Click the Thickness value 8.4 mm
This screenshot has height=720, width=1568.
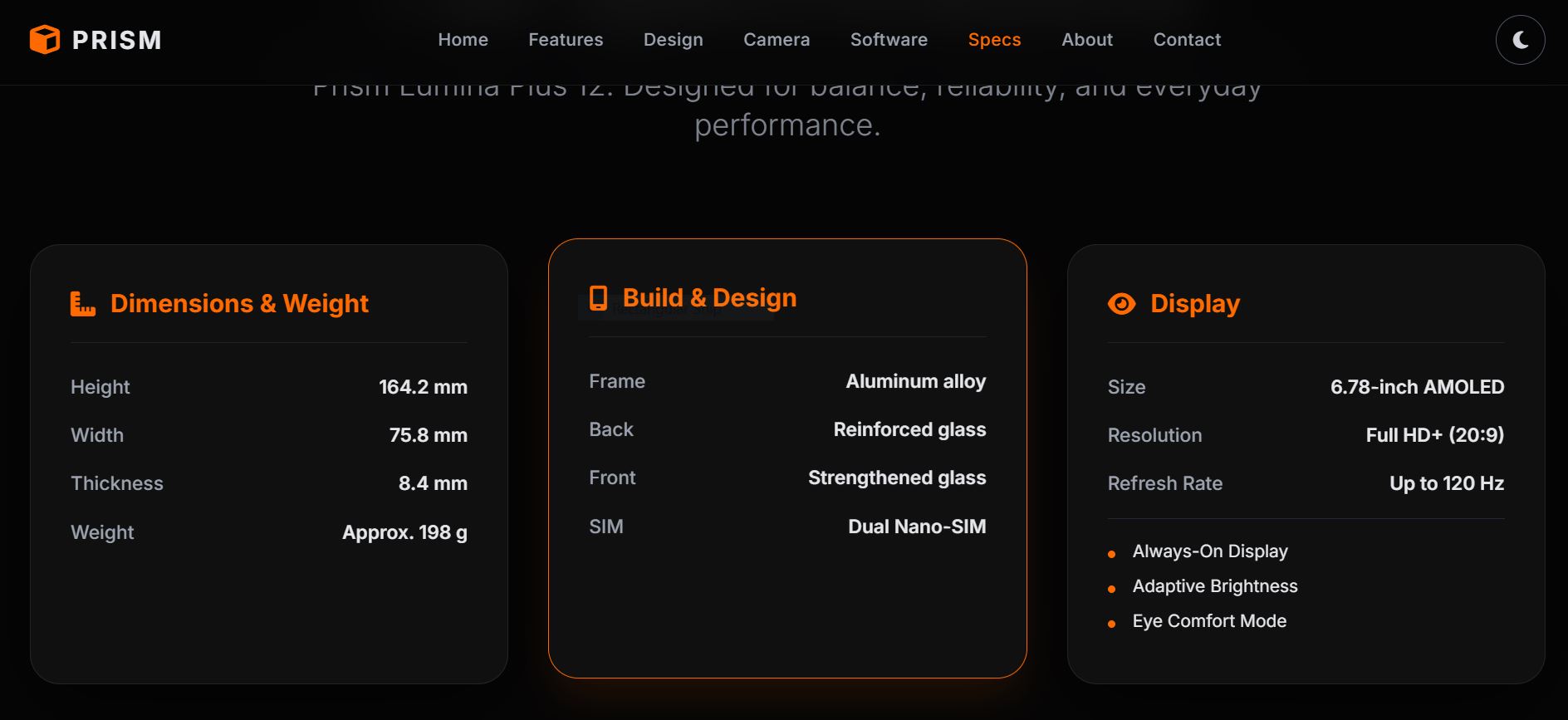(x=433, y=483)
